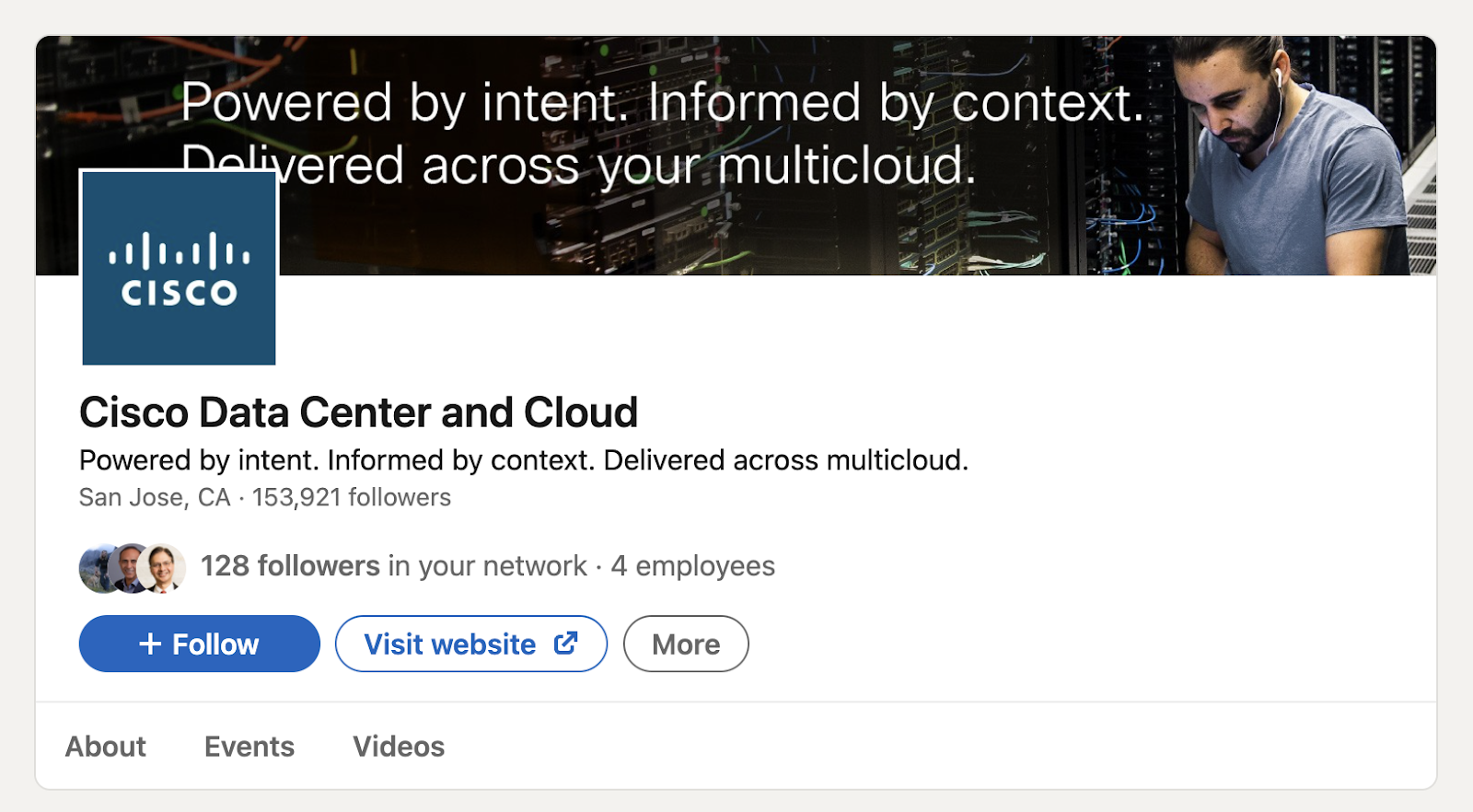Click the banner cover image headline
The width and height of the screenshot is (1473, 812).
(x=663, y=133)
